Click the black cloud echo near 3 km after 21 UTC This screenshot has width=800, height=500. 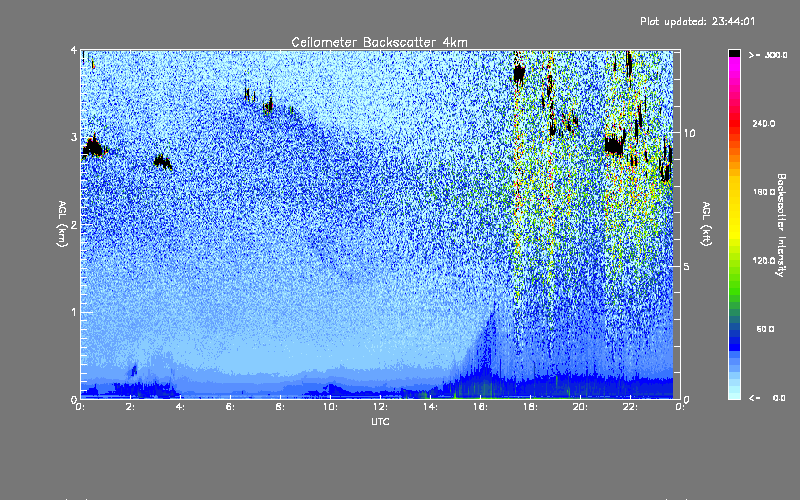[x=614, y=145]
